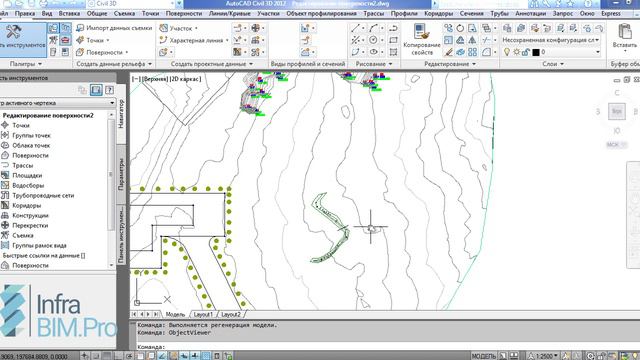Expand the Слои panel dropdown

(x=553, y=64)
